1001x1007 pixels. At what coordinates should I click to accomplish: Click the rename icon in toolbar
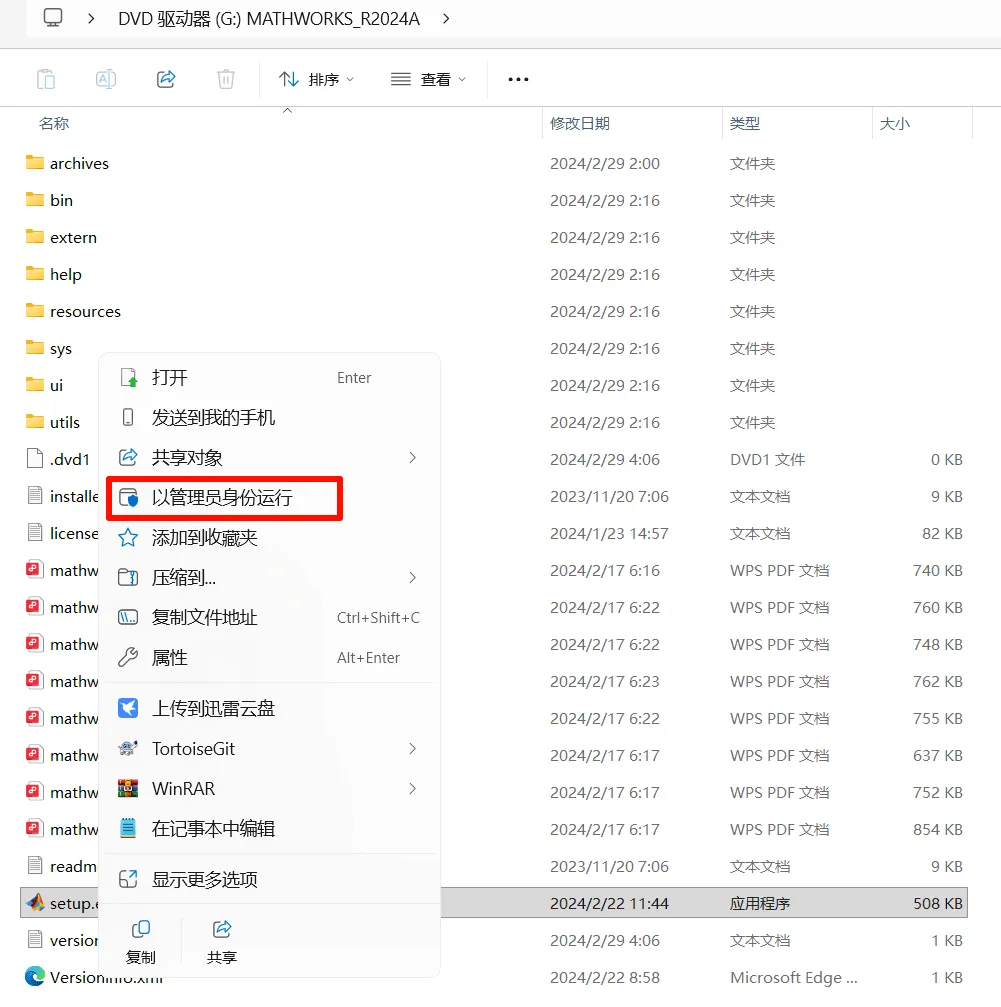pos(105,80)
